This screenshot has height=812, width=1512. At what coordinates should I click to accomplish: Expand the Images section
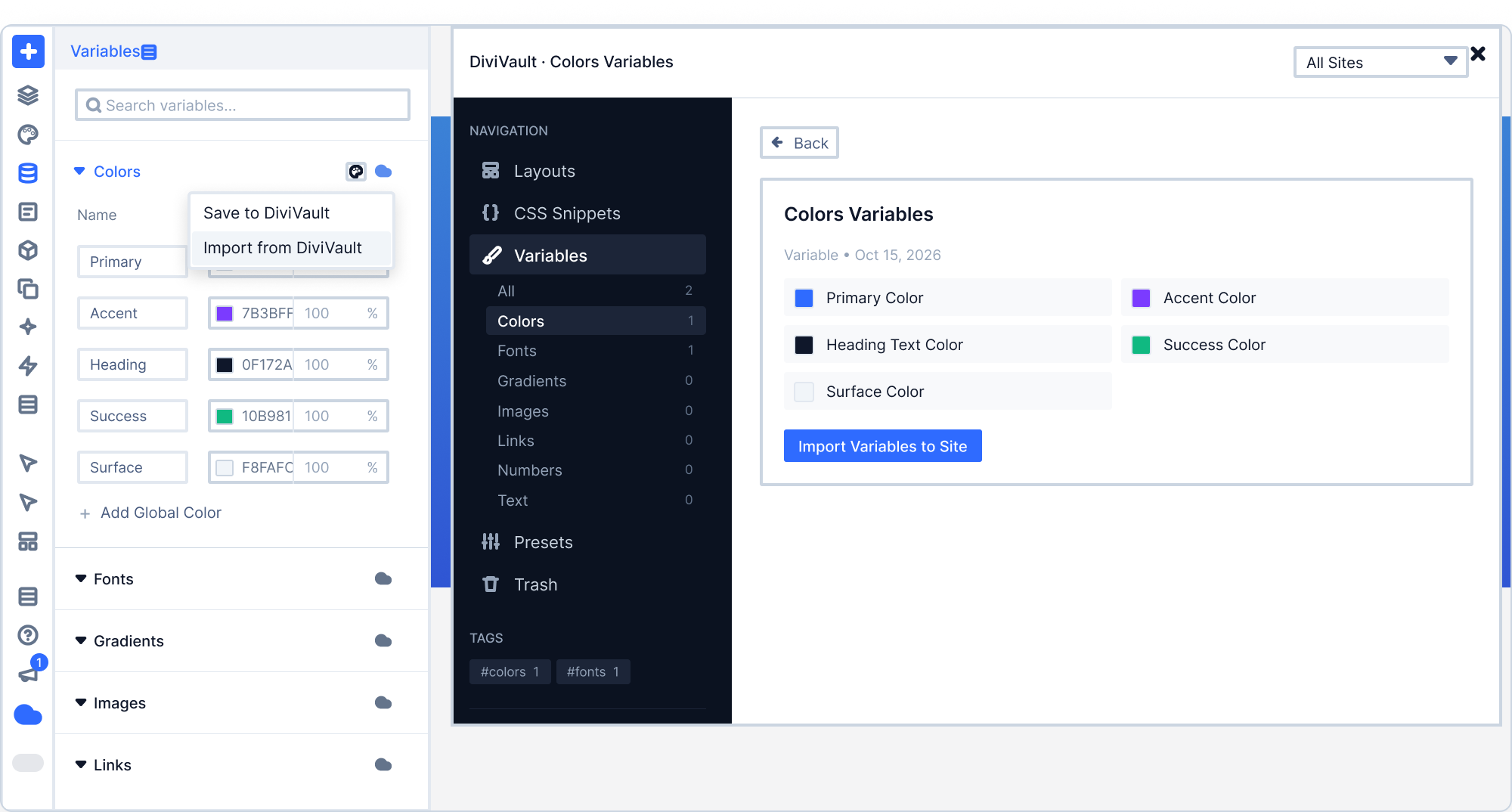click(81, 703)
